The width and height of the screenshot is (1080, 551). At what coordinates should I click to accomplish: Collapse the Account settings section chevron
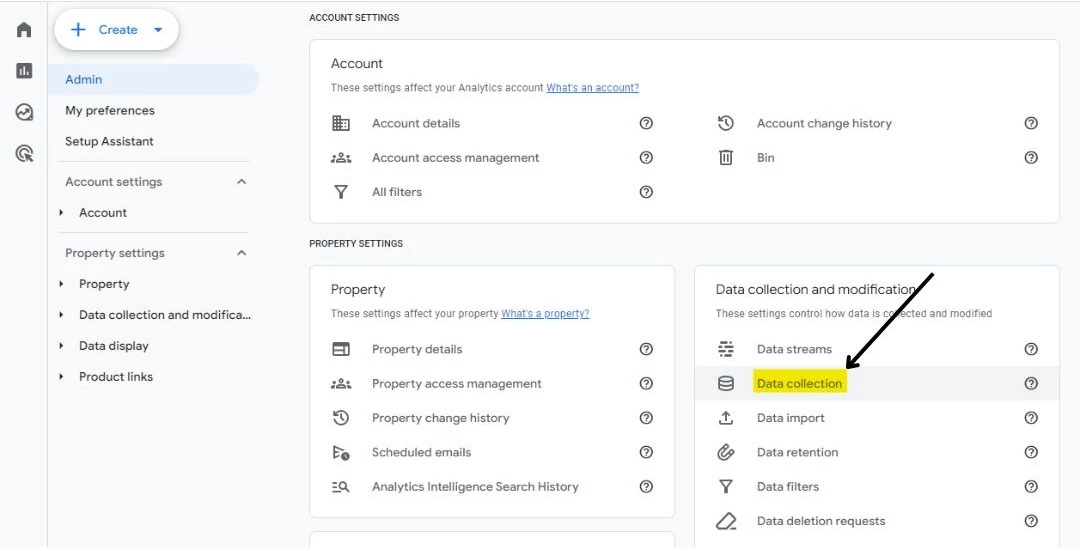click(242, 182)
